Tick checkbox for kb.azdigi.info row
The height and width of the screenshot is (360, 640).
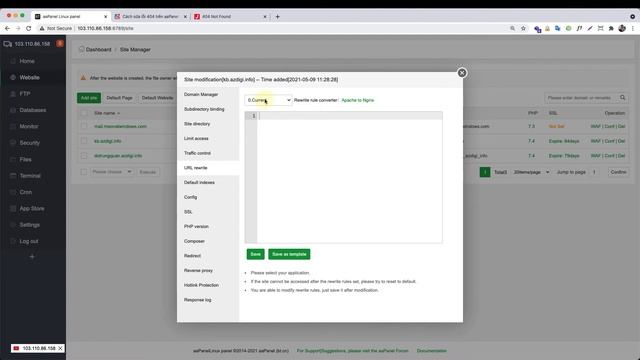point(84,141)
